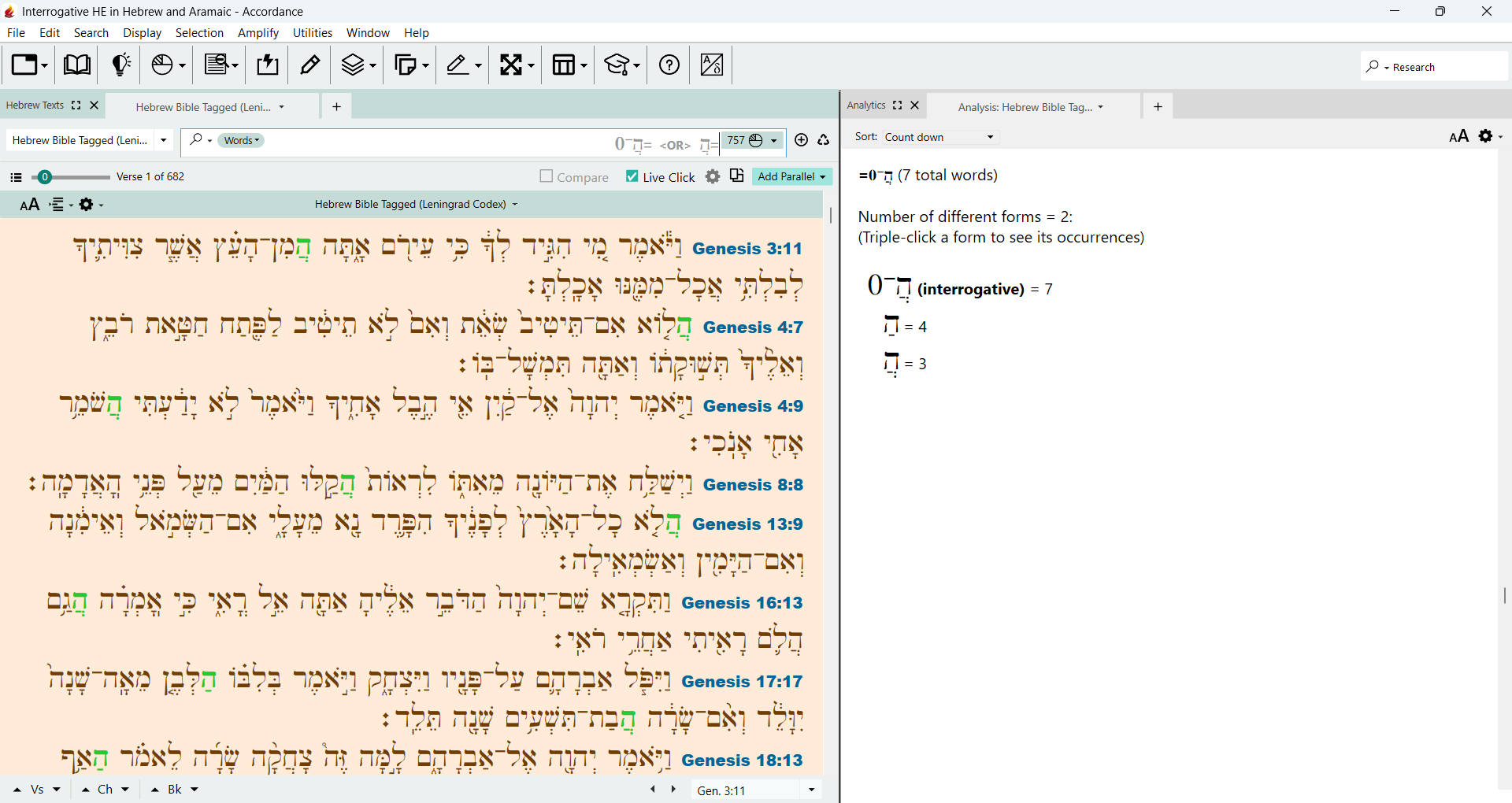Image resolution: width=1512 pixels, height=803 pixels.
Task: Open the Library book icon
Action: click(76, 65)
